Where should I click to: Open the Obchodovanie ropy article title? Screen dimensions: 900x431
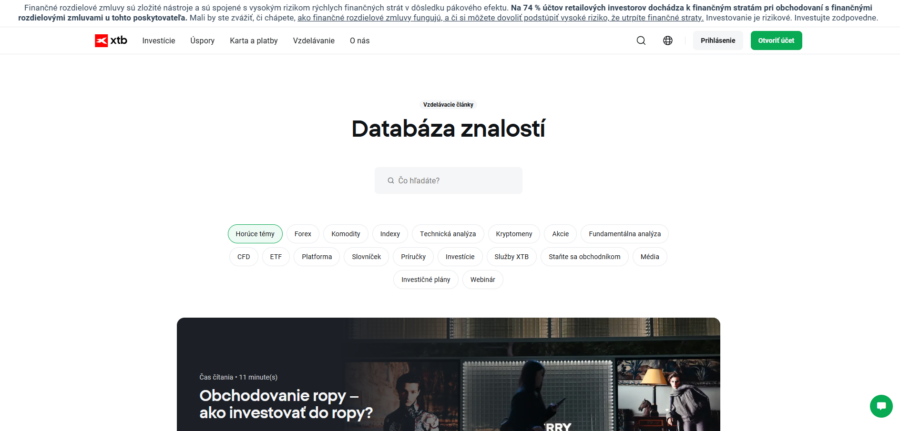(x=286, y=404)
